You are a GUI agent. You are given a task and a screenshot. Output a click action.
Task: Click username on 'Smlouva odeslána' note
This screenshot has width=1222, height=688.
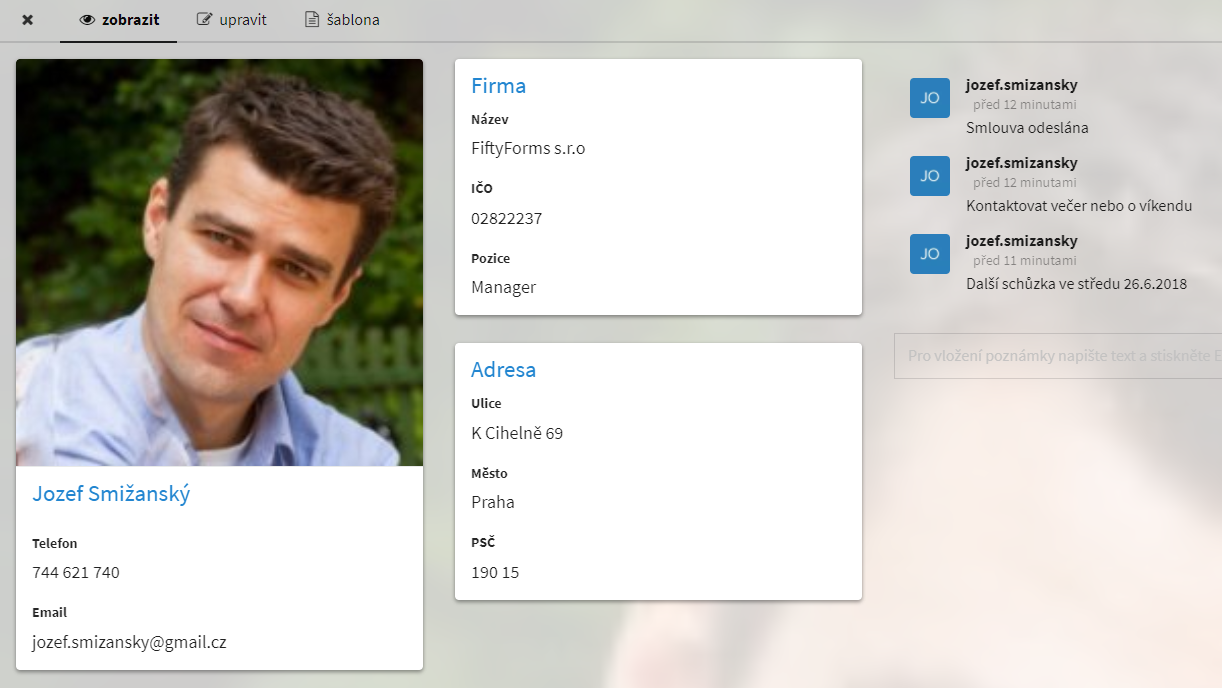point(1021,85)
